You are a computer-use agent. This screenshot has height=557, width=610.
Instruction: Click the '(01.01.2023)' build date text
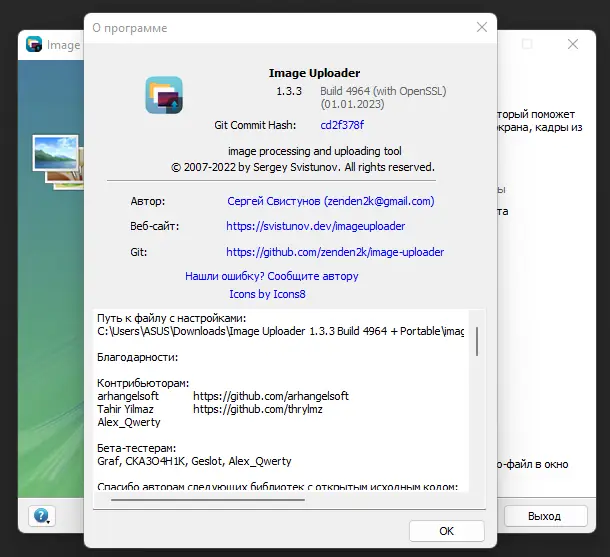coord(352,104)
